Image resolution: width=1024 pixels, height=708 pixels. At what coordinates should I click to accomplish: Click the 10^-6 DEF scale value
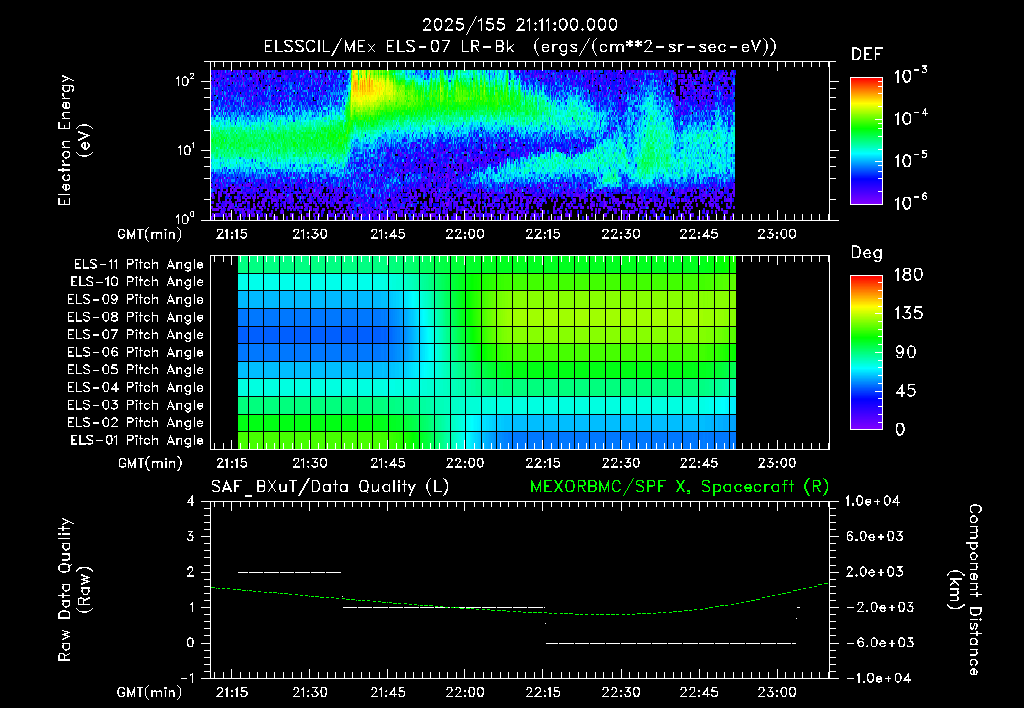[x=910, y=202]
